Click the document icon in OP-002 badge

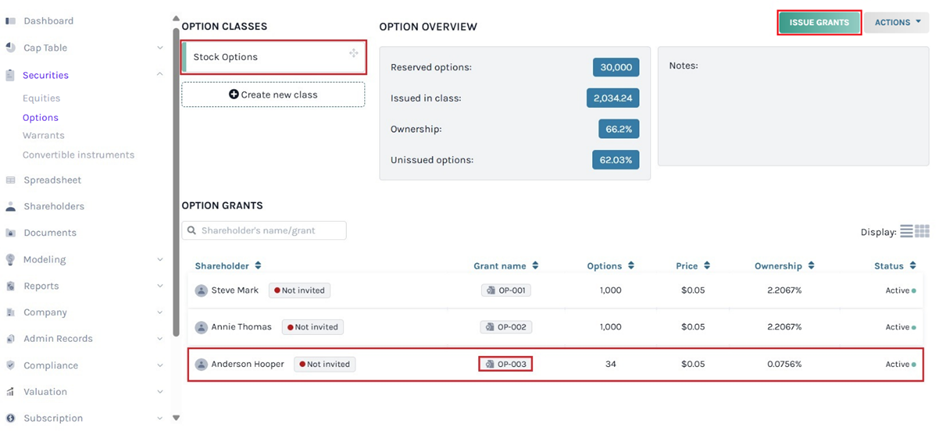point(490,327)
